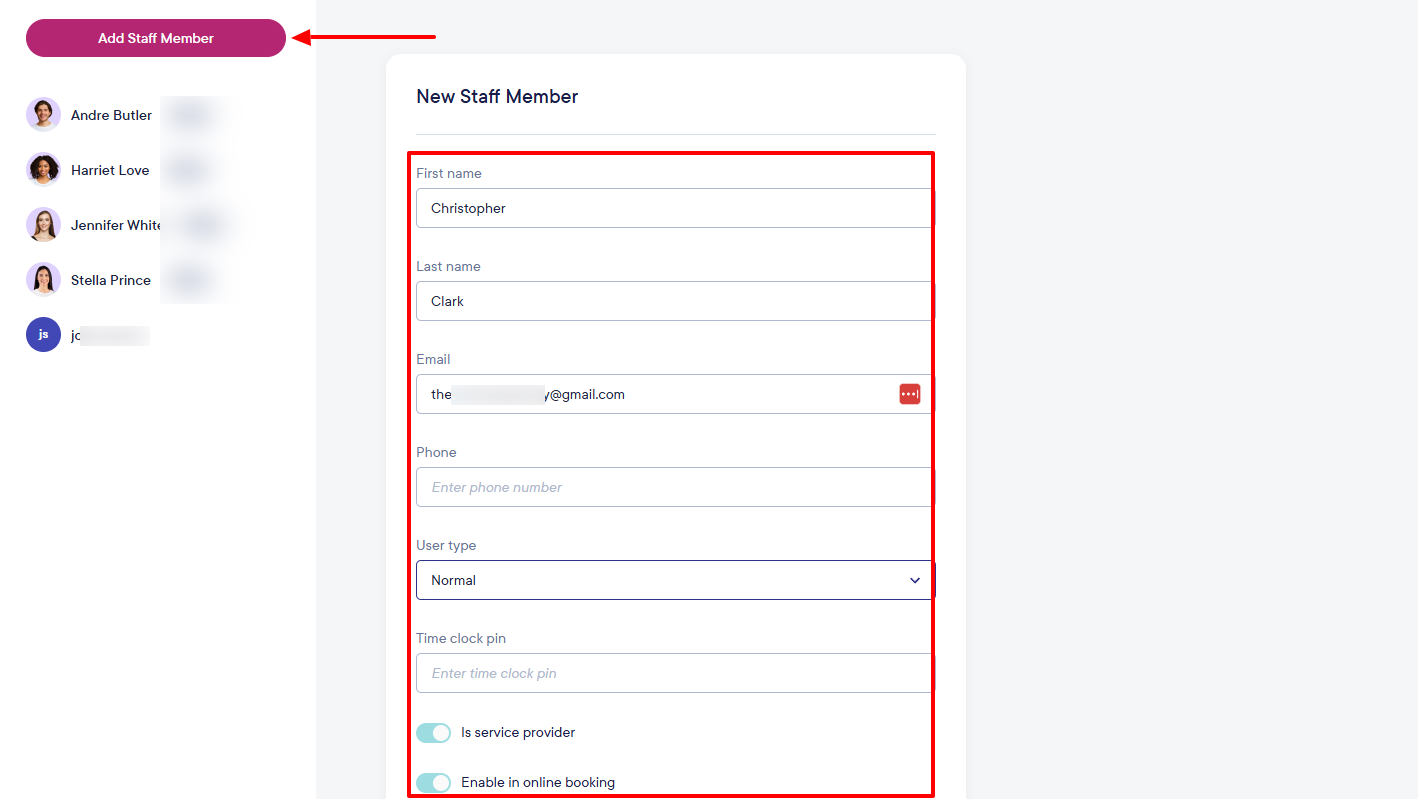Open Stella Prince's staff profile name

coord(111,280)
